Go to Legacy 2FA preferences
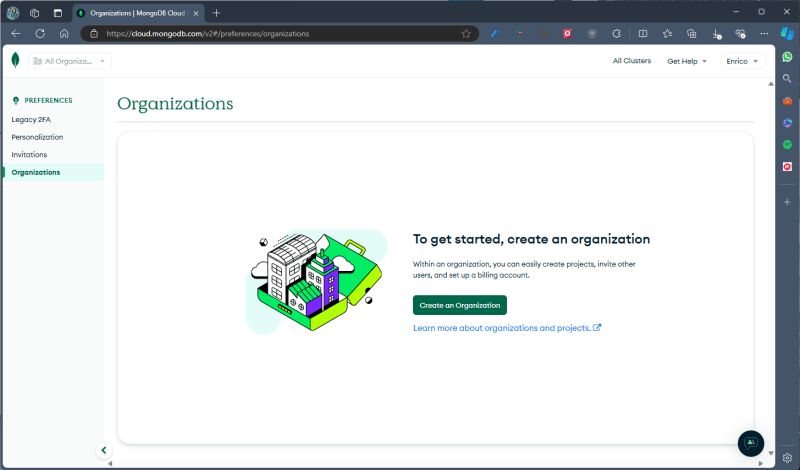 31,119
